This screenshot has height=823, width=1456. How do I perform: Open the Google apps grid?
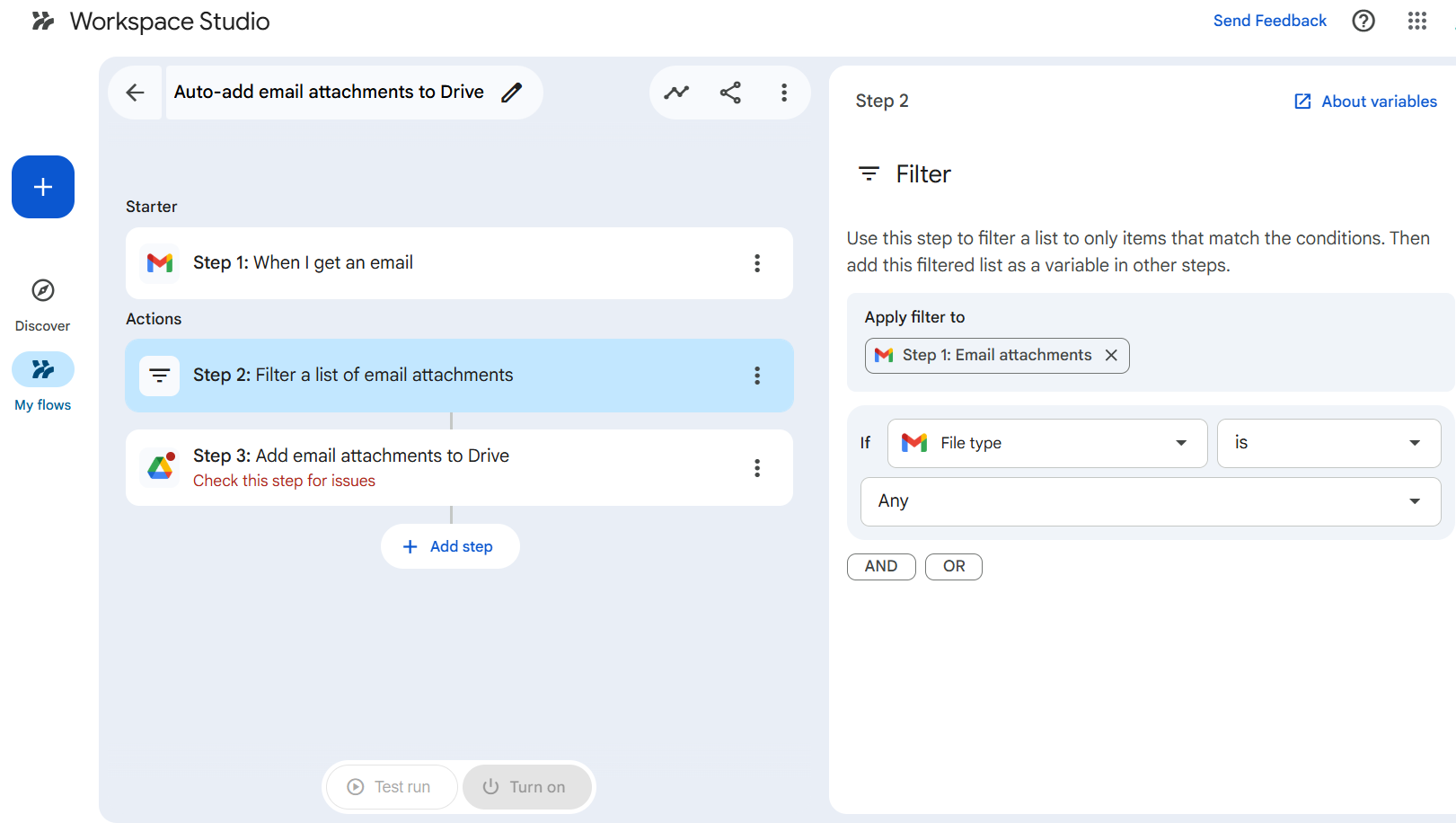(x=1416, y=21)
